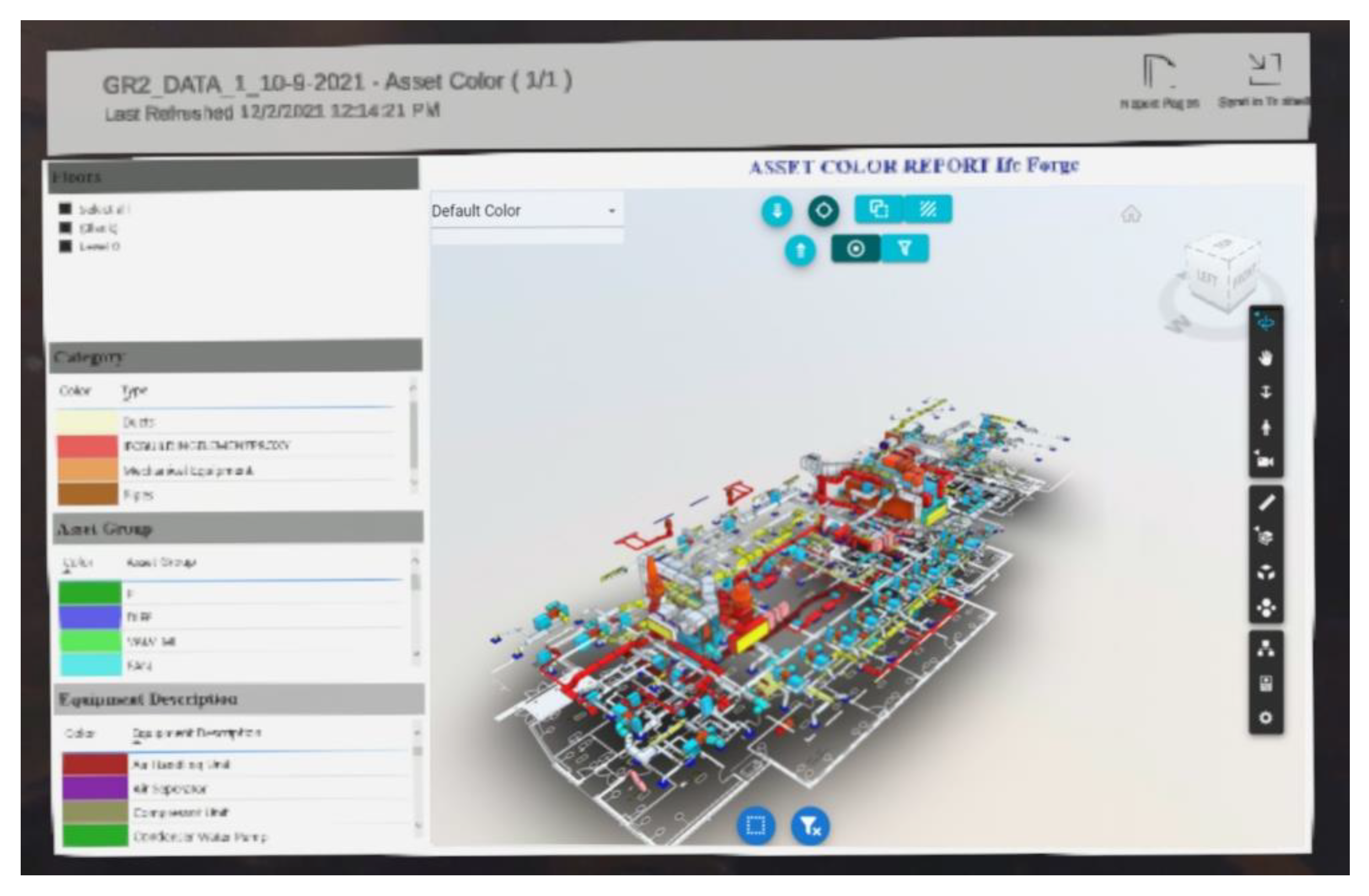Click the teal funnel filter button
1369x896 pixels.
(905, 249)
